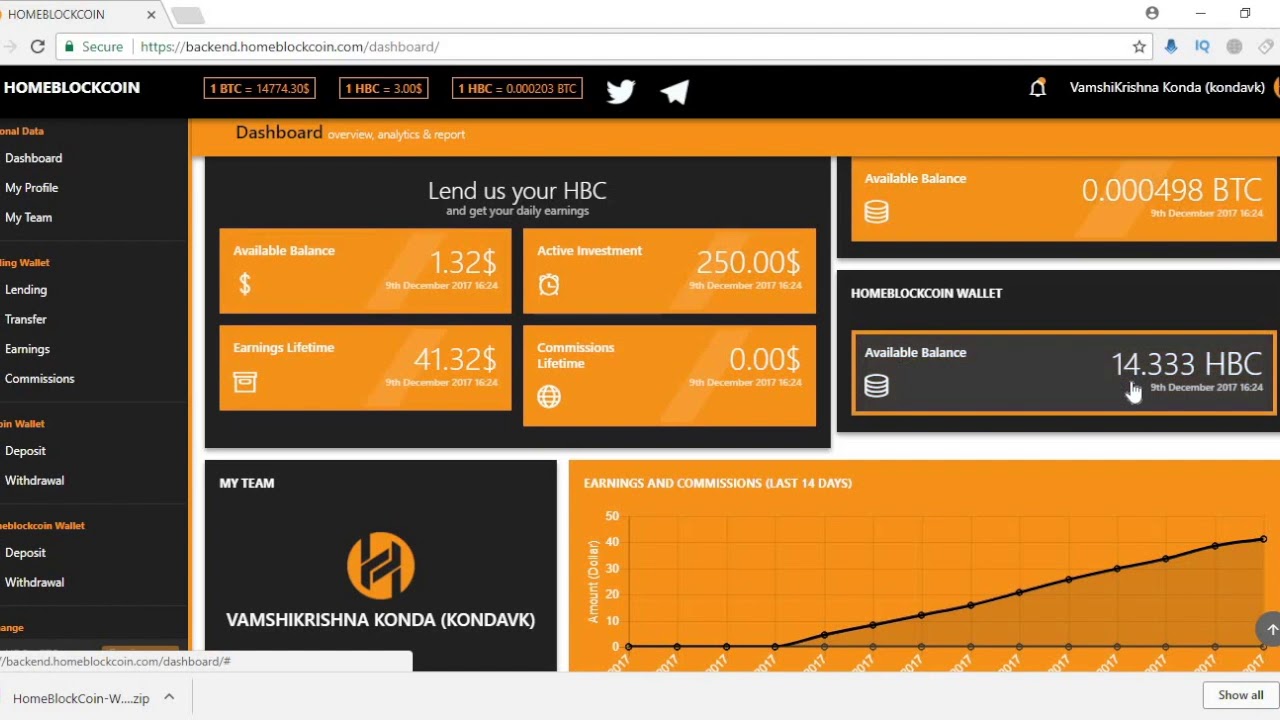Open a new browser tab
This screenshot has height=720, width=1280.
pos(187,15)
